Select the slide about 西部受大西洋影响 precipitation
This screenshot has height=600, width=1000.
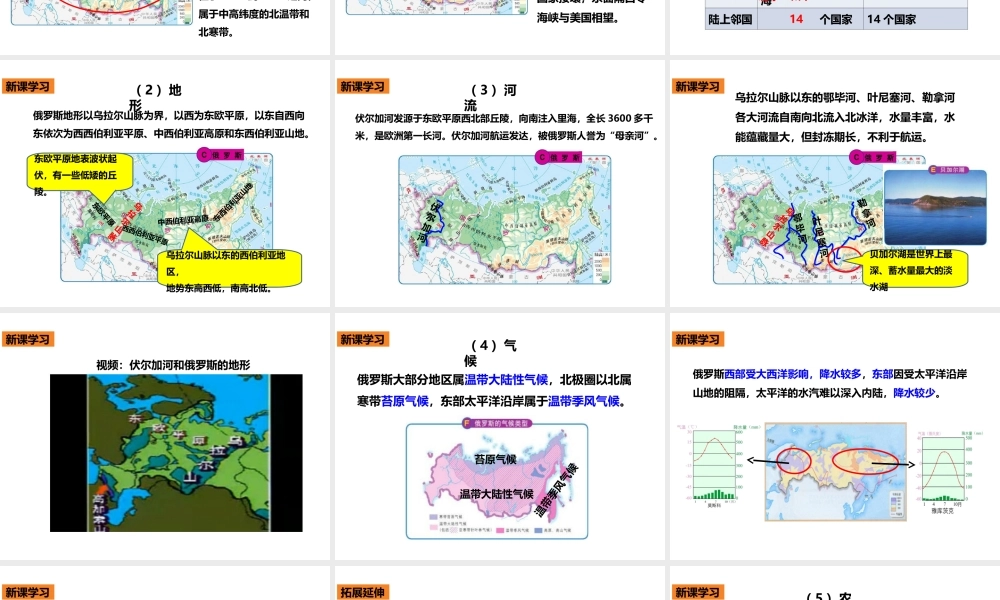pyautogui.click(x=835, y=436)
